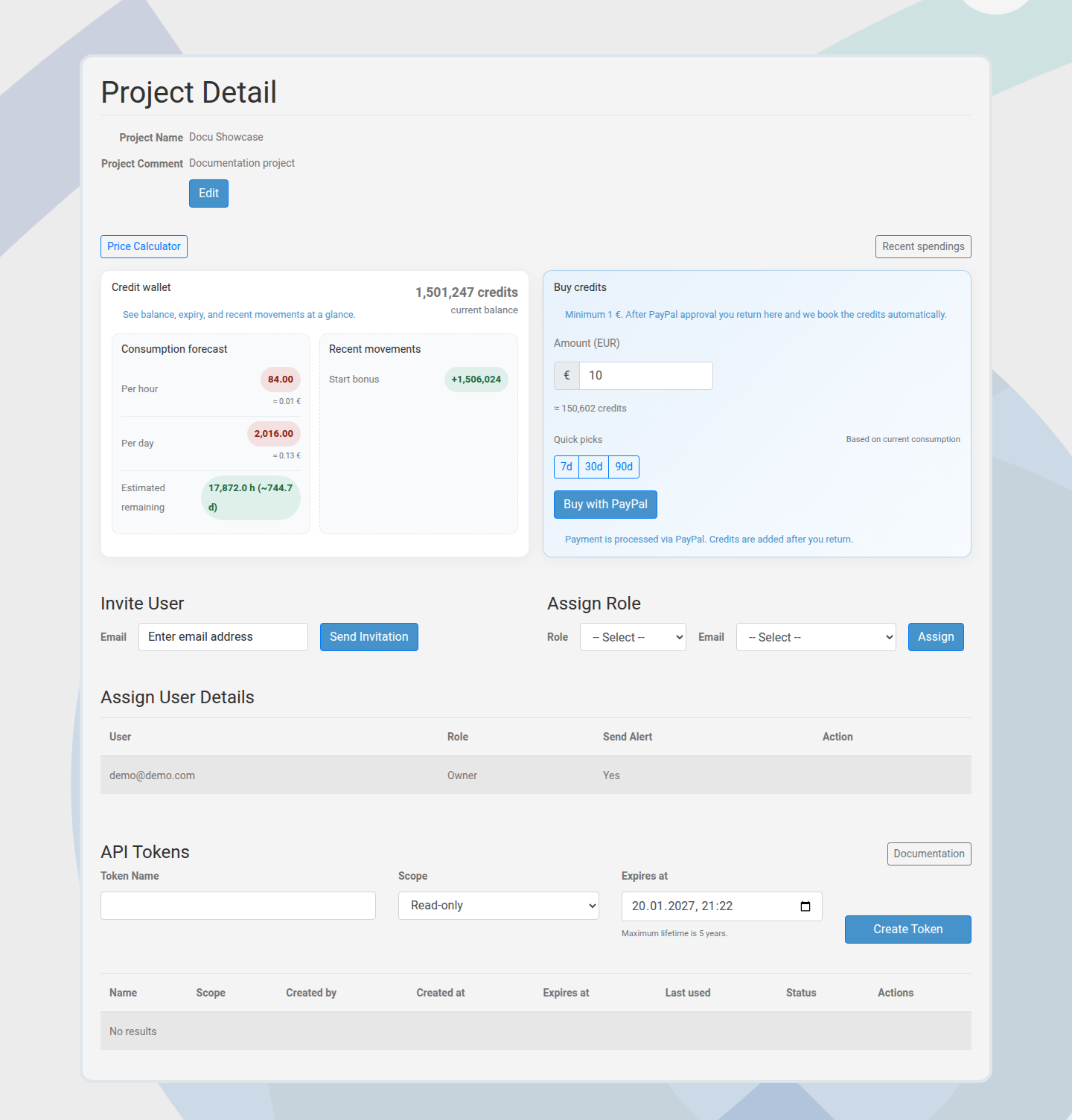The width and height of the screenshot is (1072, 1120).
Task: Click the Last used column header
Action: pyautogui.click(x=688, y=993)
